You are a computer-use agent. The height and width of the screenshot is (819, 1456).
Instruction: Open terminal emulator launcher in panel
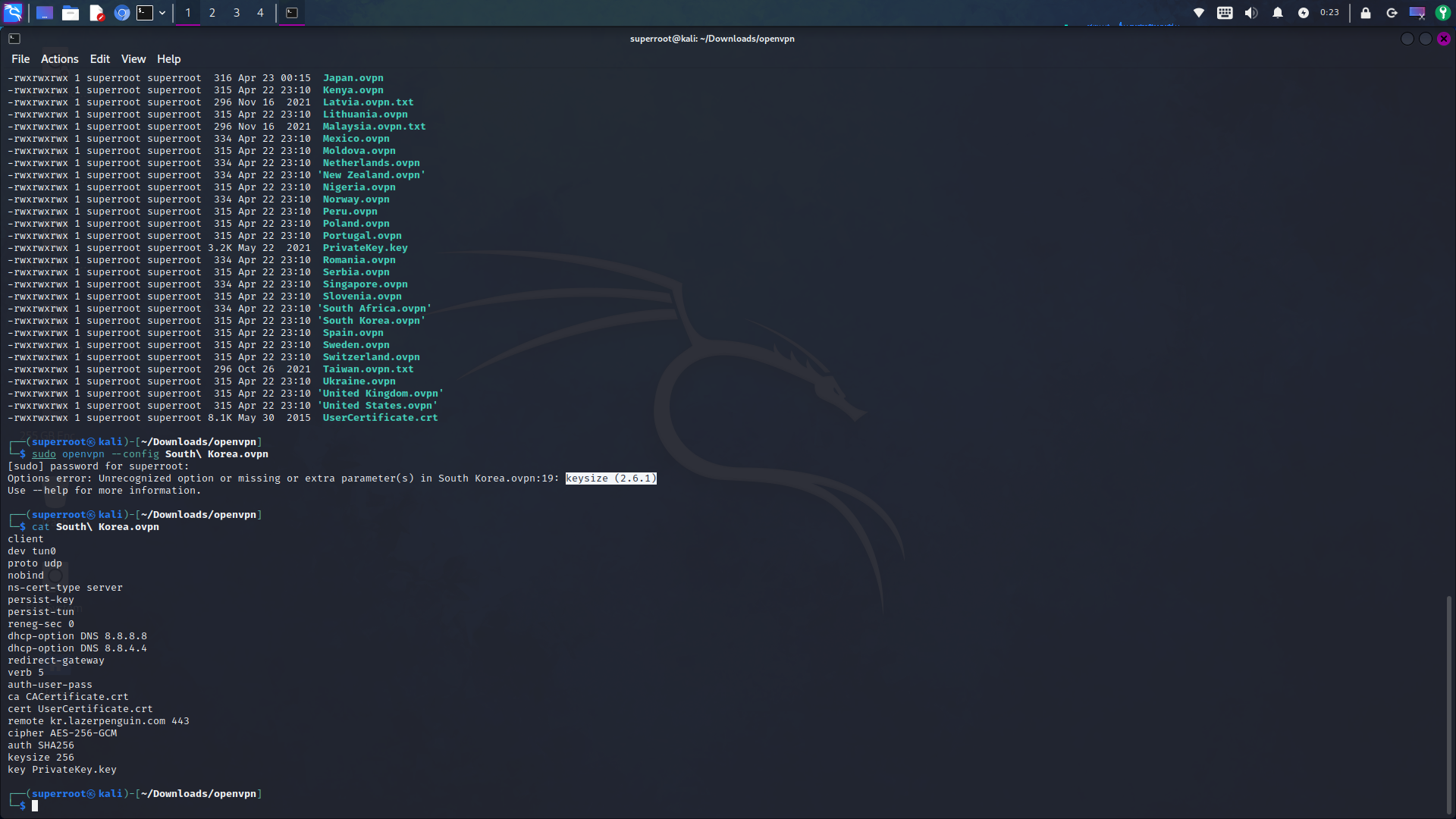[145, 13]
